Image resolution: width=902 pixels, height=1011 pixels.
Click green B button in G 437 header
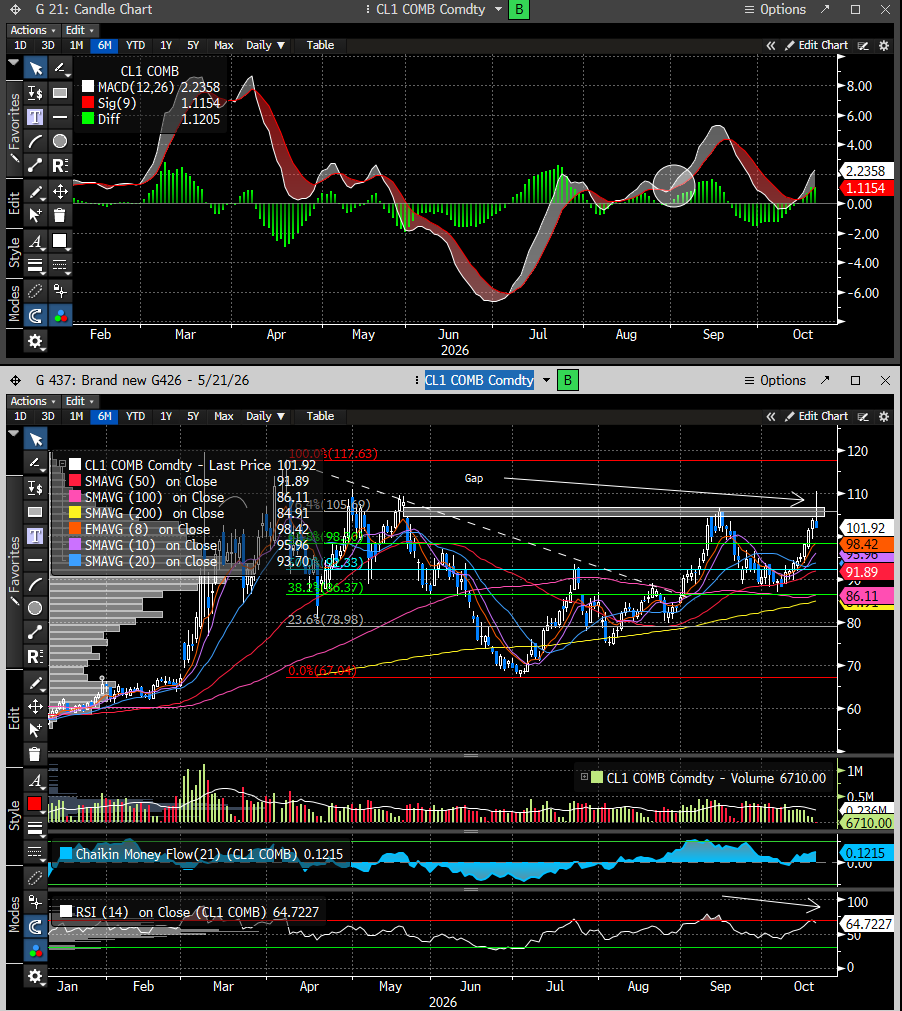[x=568, y=380]
